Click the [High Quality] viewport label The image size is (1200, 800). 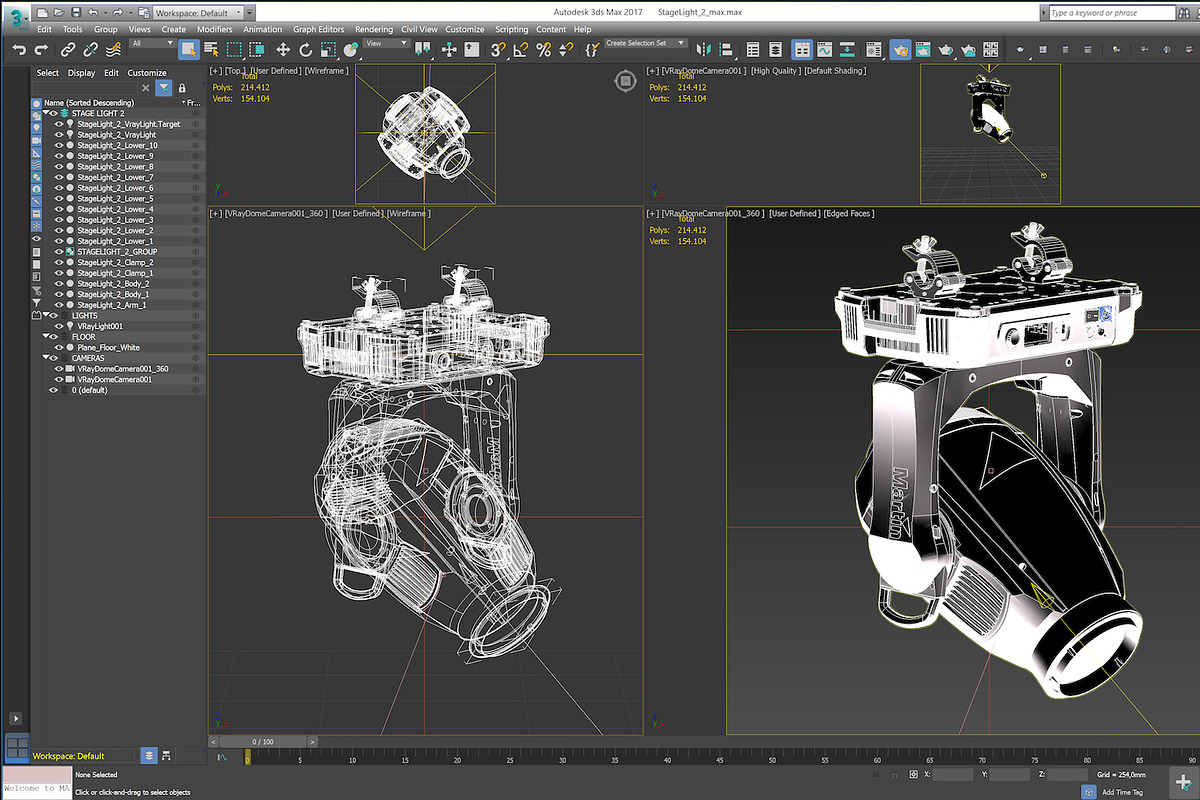pyautogui.click(x=775, y=71)
